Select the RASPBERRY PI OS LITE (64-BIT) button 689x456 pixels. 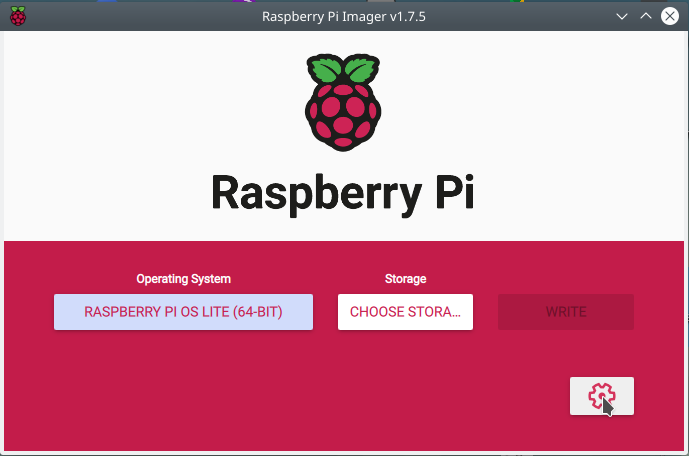(183, 312)
